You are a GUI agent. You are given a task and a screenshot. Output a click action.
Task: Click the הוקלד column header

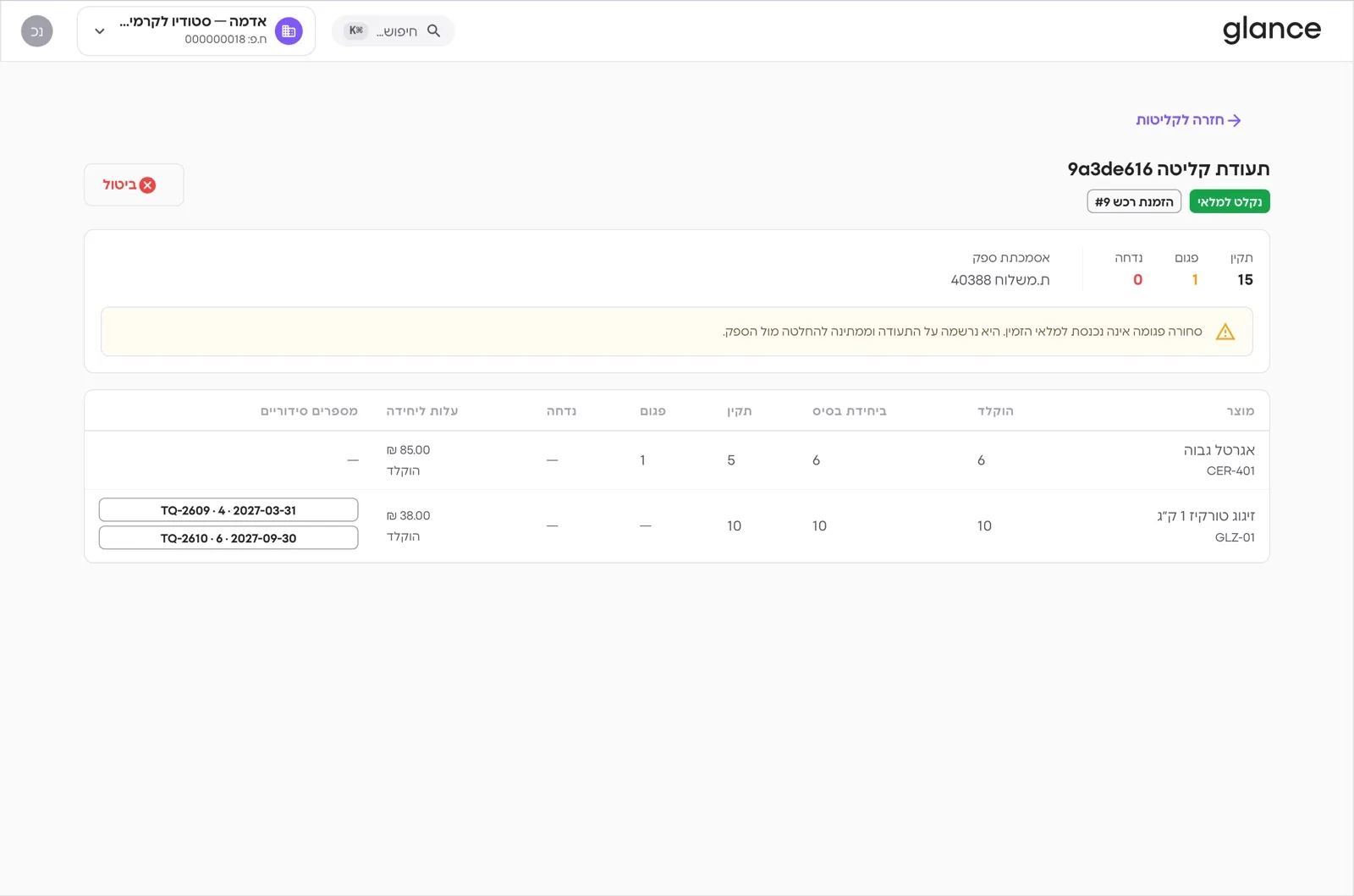click(x=995, y=411)
